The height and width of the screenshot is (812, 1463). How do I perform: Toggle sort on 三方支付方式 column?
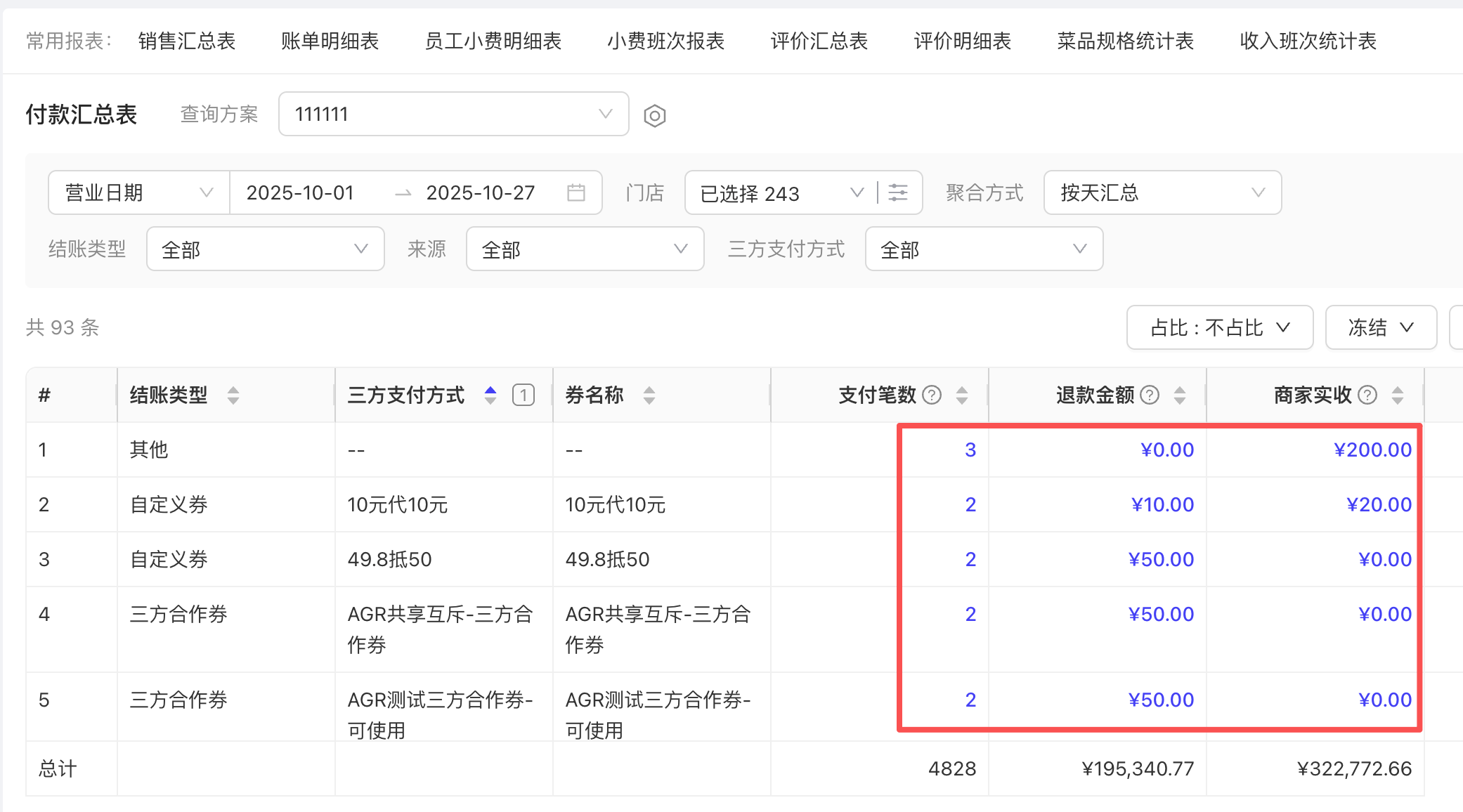click(x=490, y=395)
